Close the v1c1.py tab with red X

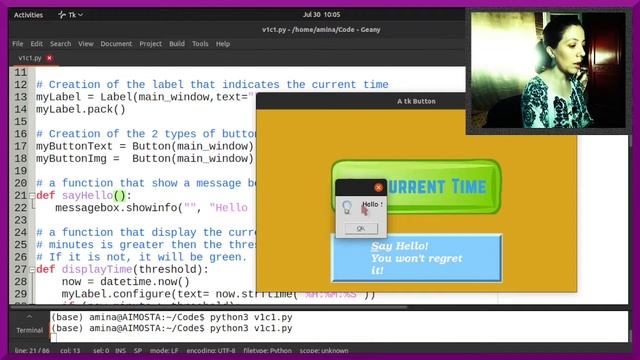(x=49, y=58)
